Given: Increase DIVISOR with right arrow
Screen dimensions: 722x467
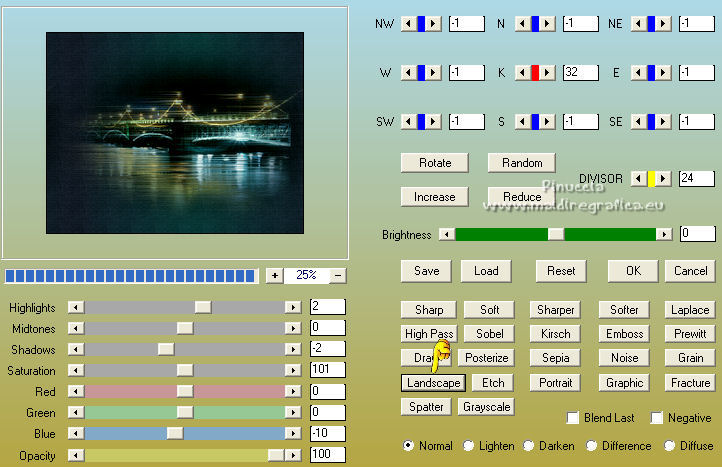Looking at the screenshot, I should pyautogui.click(x=663, y=178).
